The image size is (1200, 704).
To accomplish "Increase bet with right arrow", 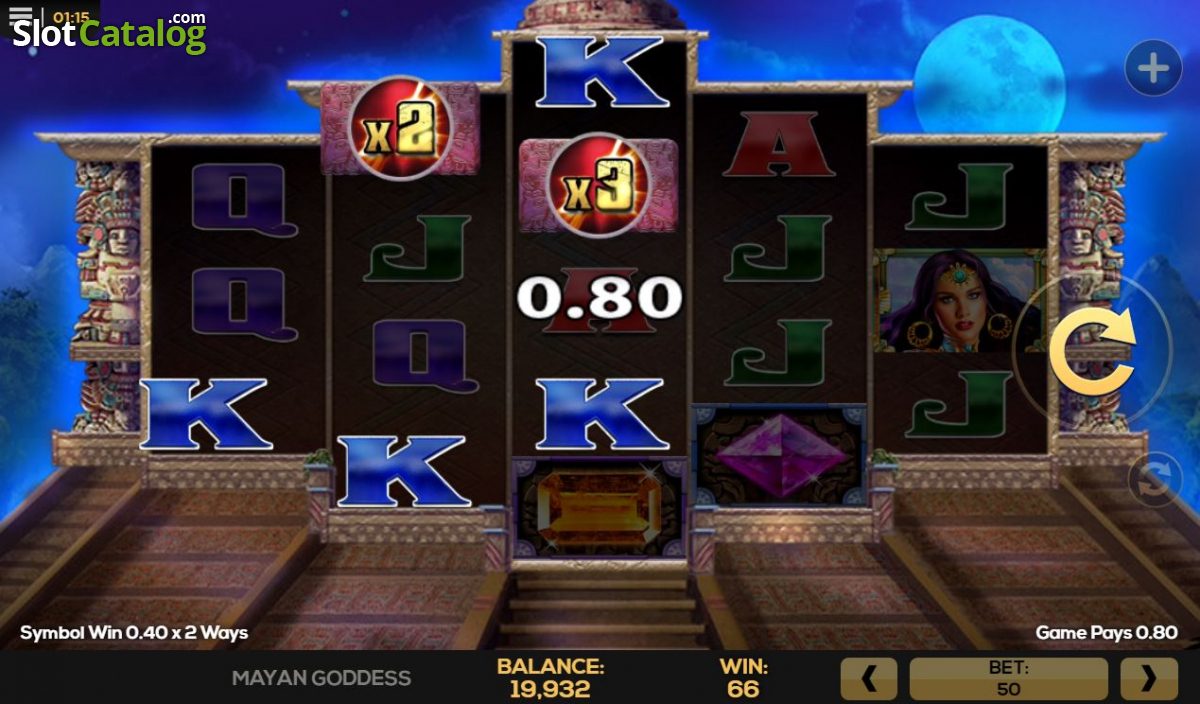I will pos(1149,679).
